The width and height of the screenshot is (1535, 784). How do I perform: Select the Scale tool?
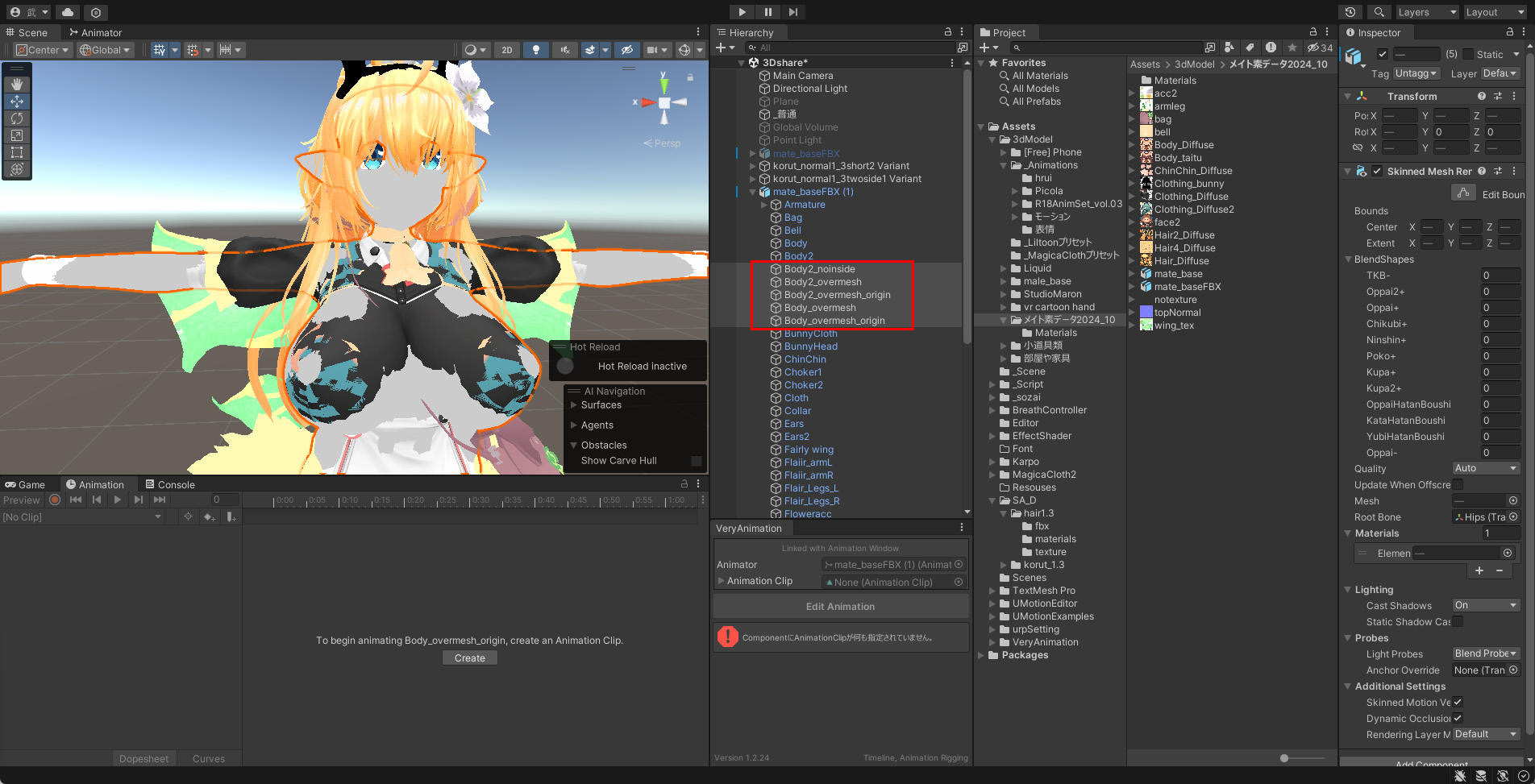pos(17,135)
